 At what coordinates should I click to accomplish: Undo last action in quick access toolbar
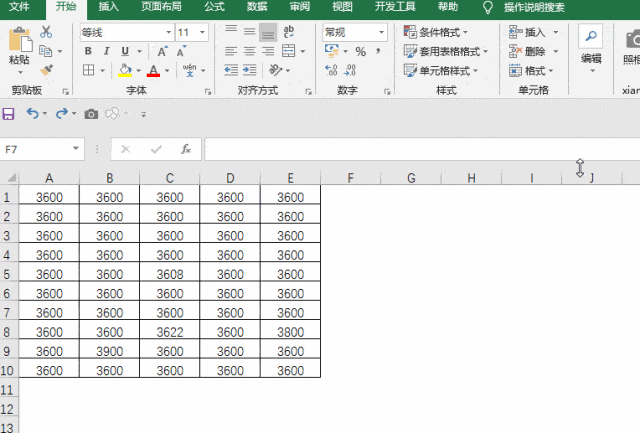(x=32, y=113)
